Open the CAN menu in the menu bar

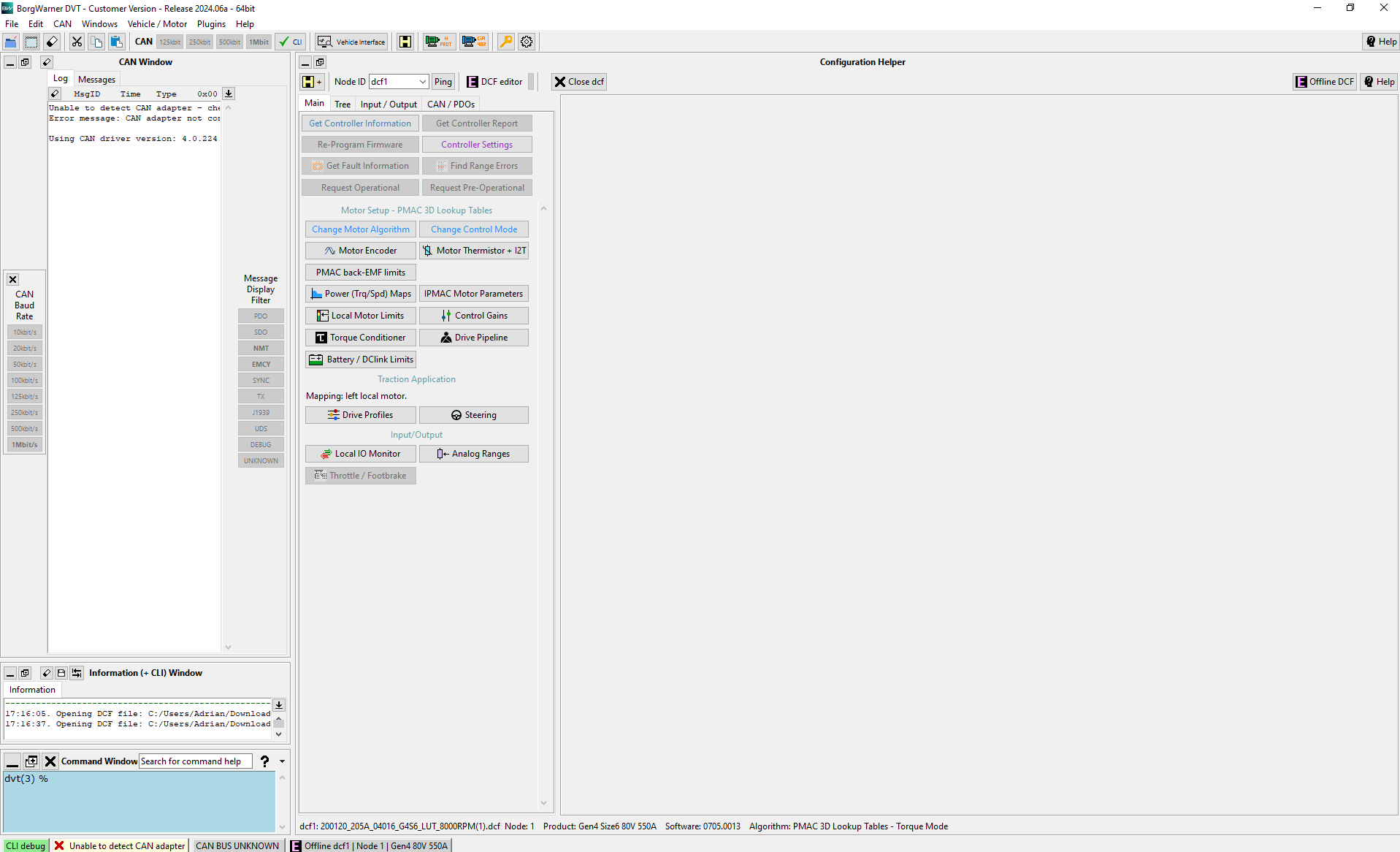point(62,24)
